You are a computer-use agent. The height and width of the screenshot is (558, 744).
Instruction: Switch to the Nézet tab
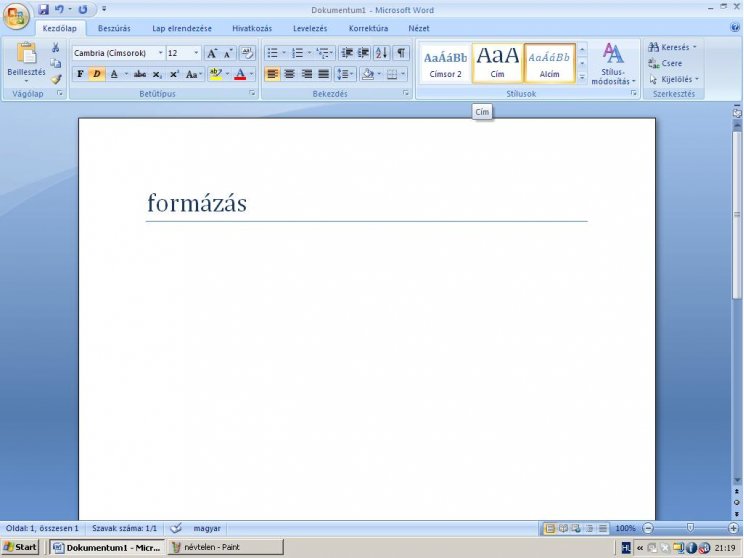(x=418, y=28)
